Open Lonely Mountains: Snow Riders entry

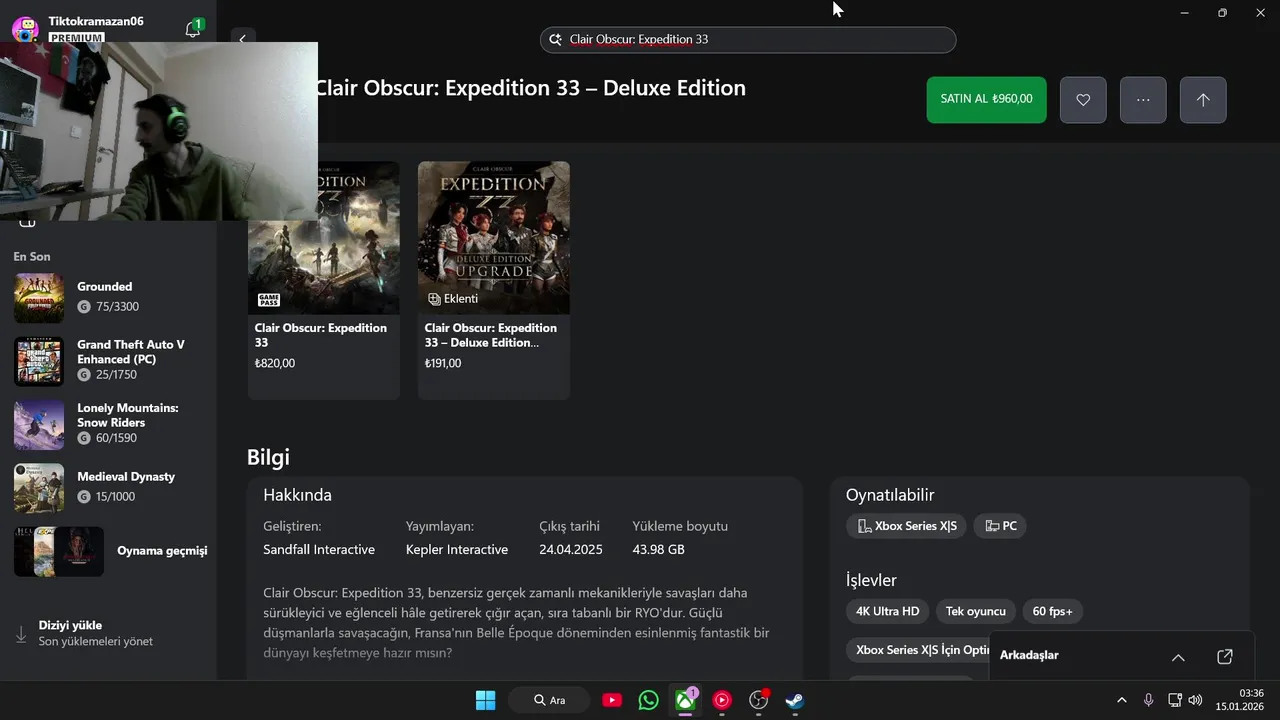pos(108,424)
